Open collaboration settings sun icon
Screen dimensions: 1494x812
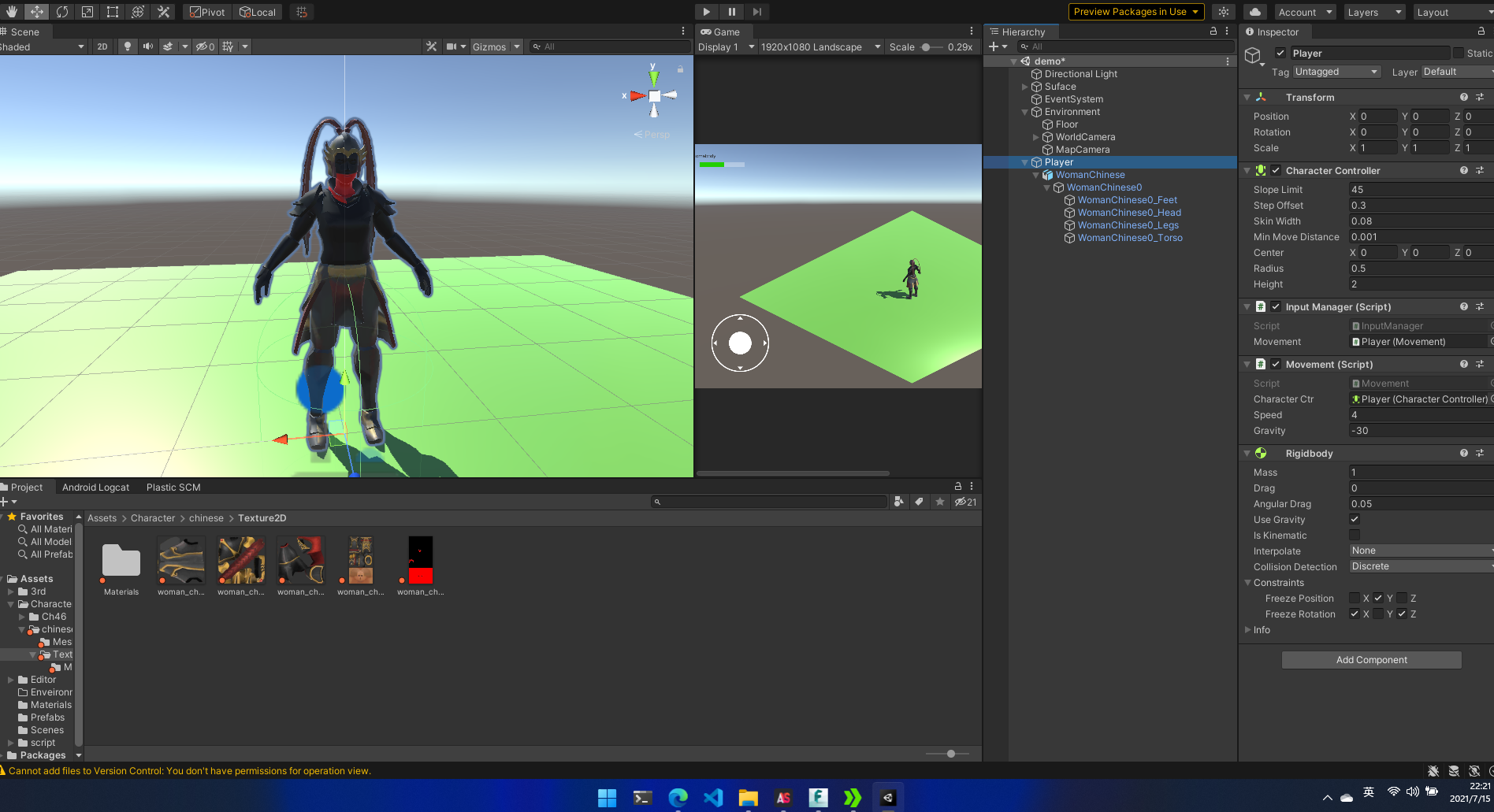[x=1224, y=12]
